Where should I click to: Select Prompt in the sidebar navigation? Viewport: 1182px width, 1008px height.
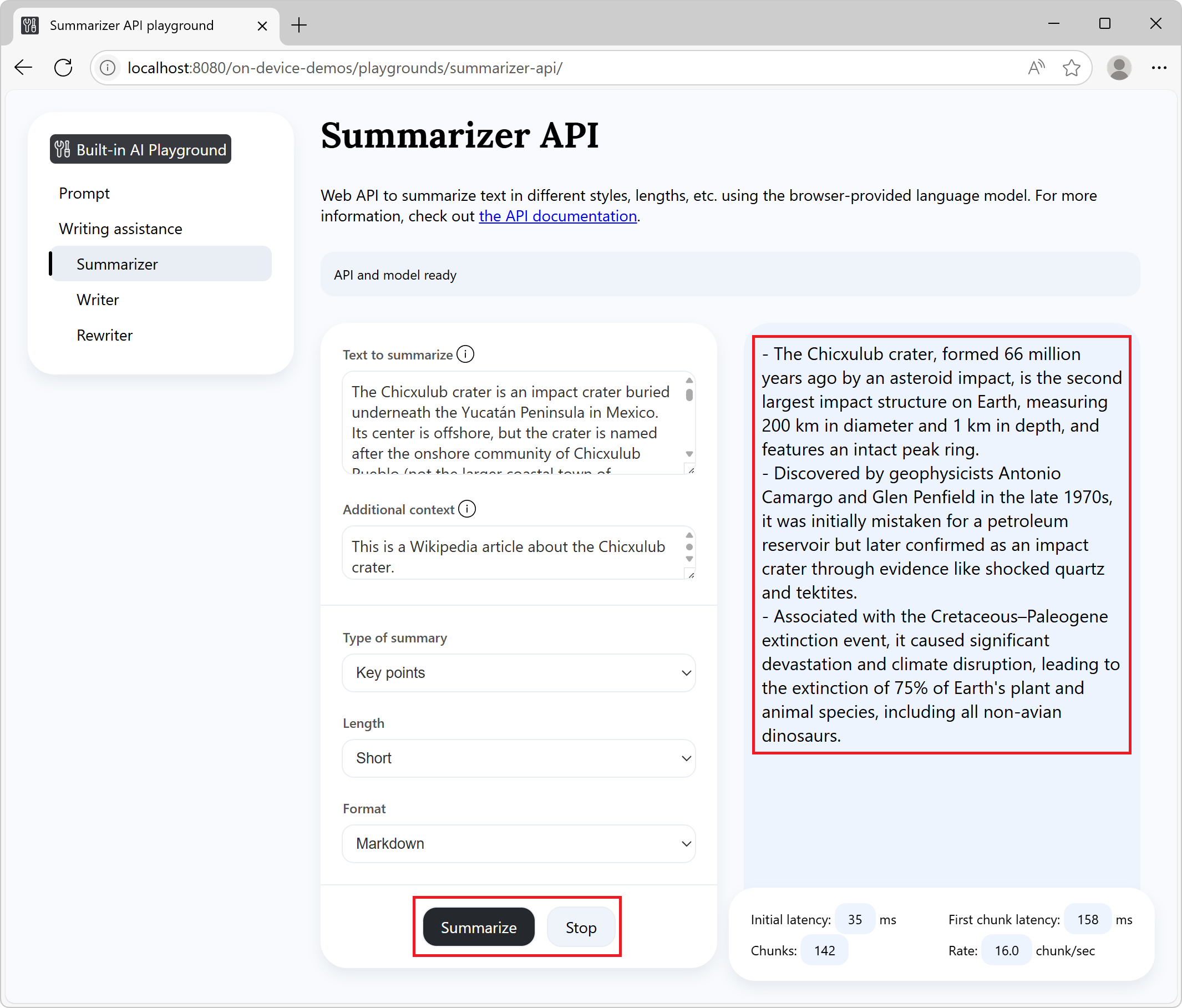point(84,194)
